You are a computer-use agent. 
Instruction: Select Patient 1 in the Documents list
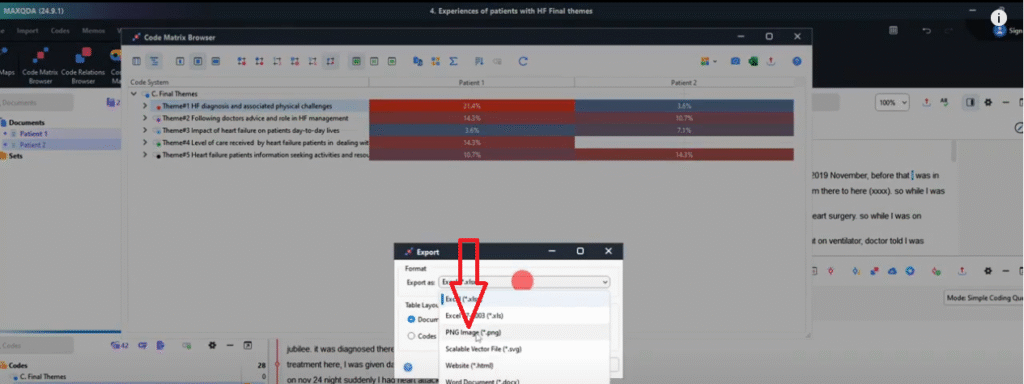[33, 133]
